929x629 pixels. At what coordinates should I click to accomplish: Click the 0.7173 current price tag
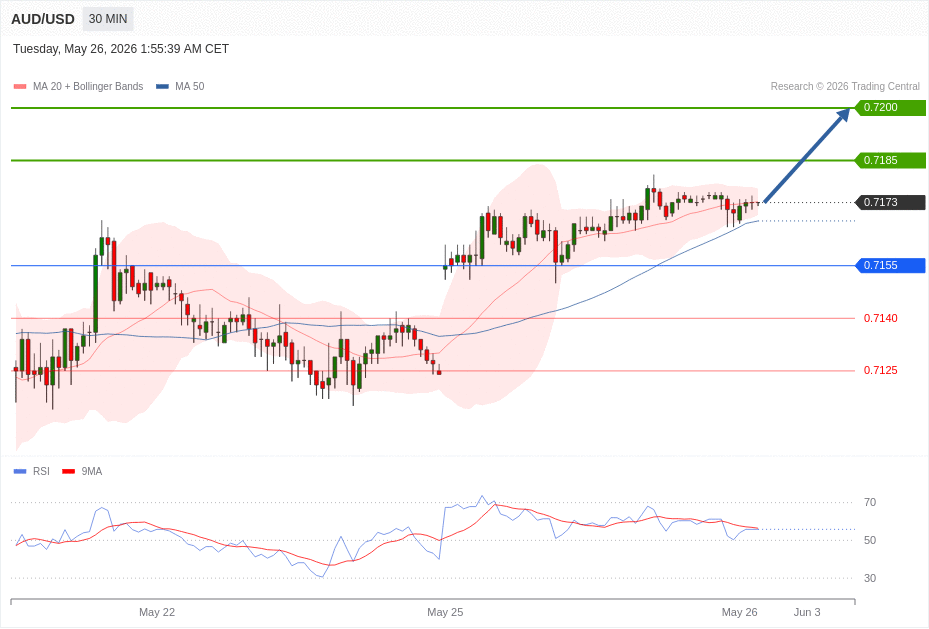(890, 202)
